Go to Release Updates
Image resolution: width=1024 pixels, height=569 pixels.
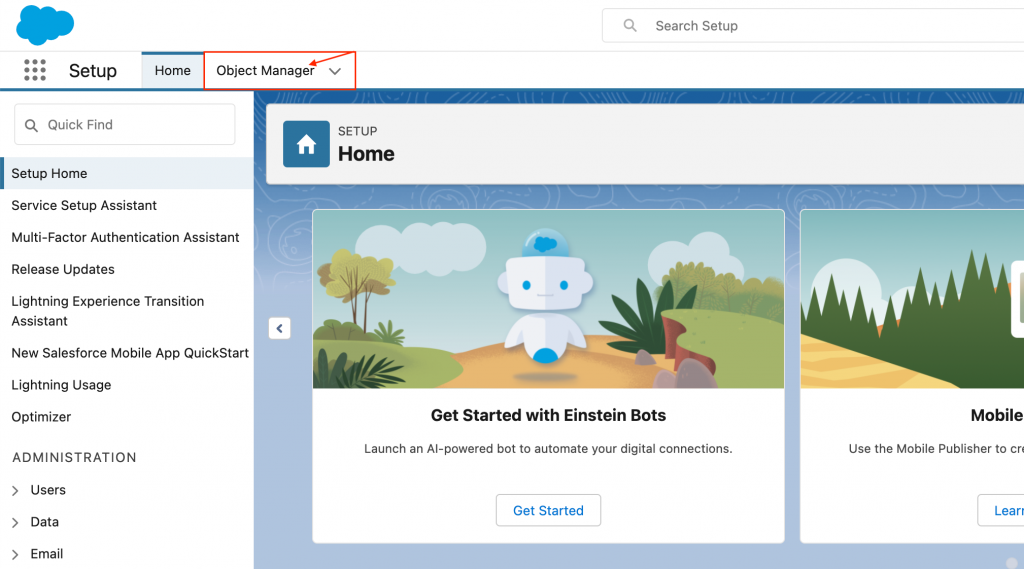[63, 269]
